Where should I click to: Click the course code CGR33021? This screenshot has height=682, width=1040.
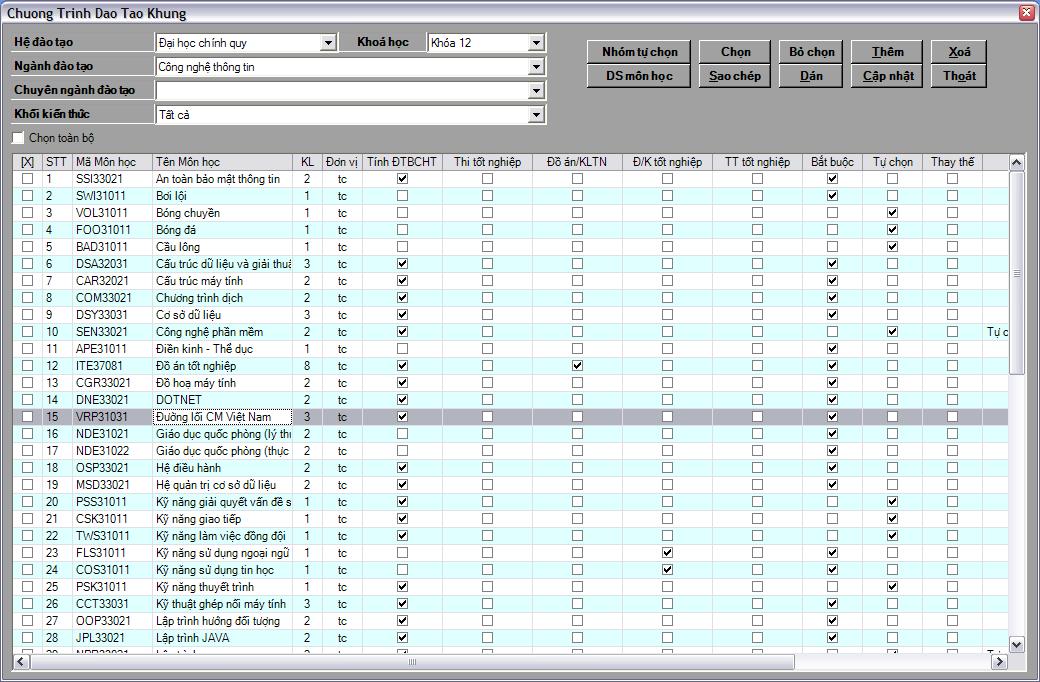(103, 383)
